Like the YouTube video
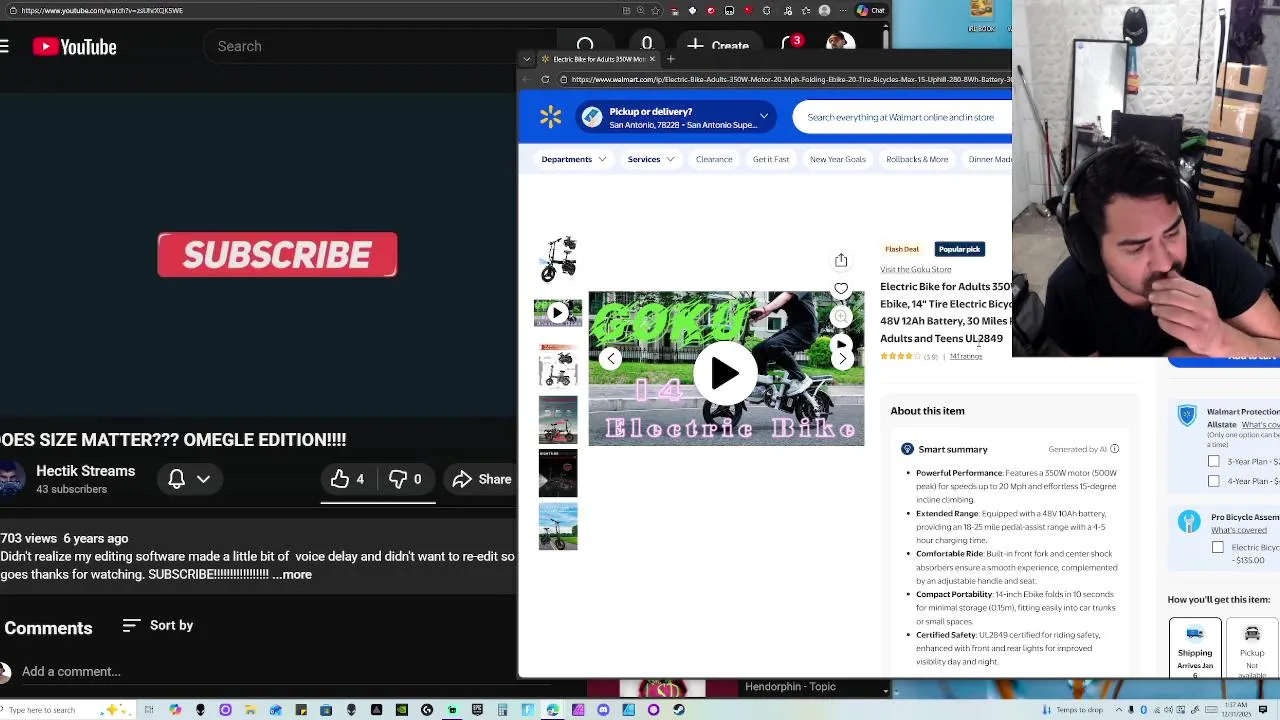 click(x=348, y=479)
